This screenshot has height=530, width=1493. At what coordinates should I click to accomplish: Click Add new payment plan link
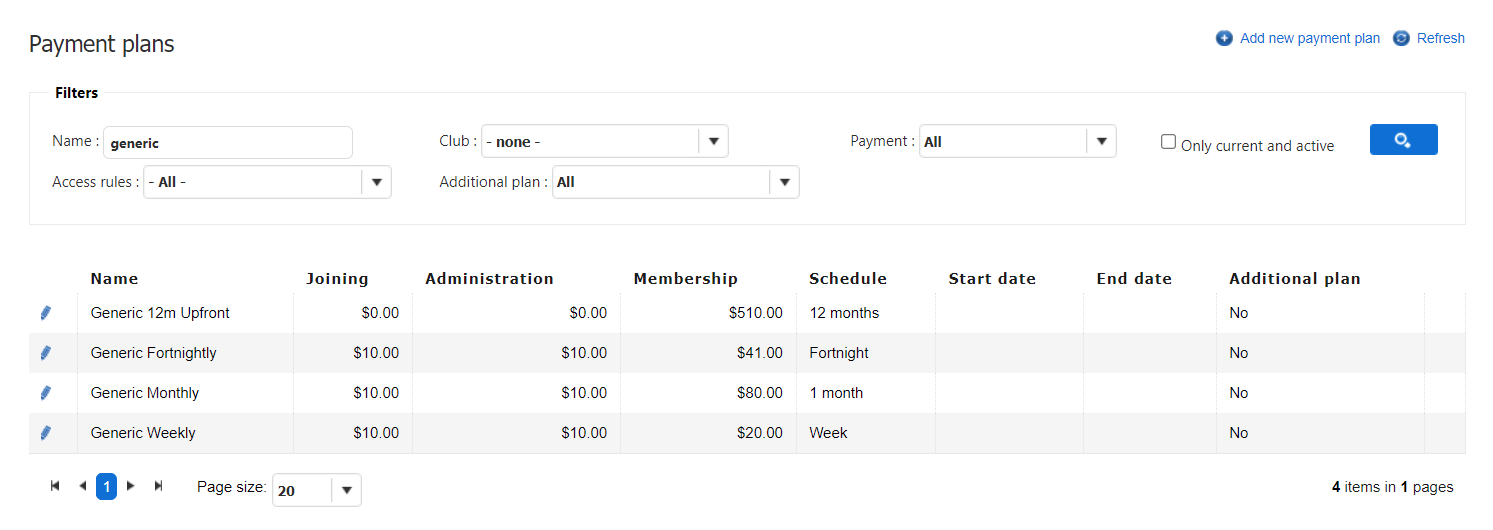click(1309, 38)
